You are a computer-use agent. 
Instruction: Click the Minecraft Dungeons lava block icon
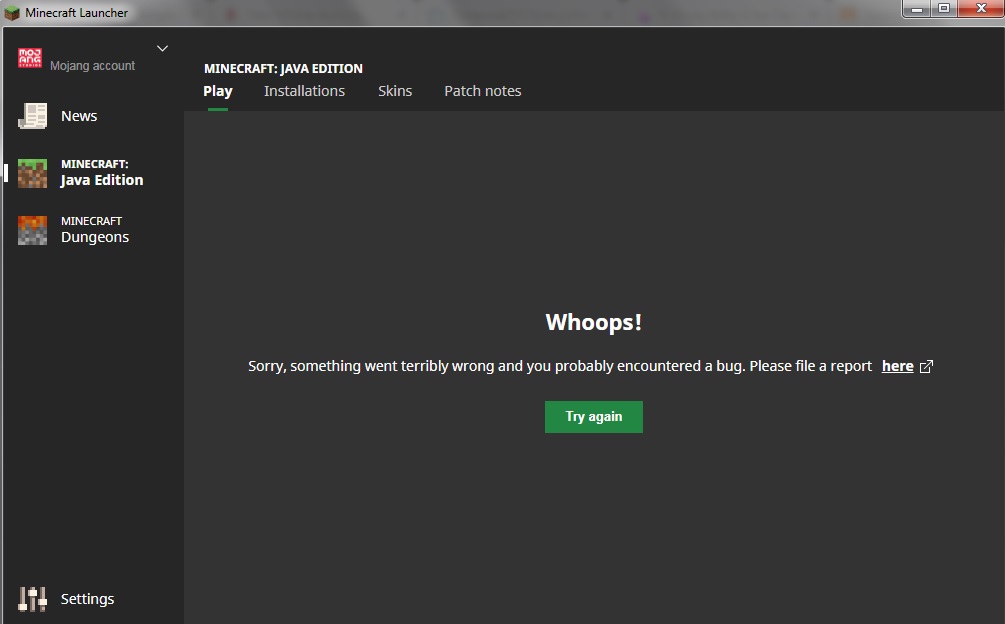32,230
